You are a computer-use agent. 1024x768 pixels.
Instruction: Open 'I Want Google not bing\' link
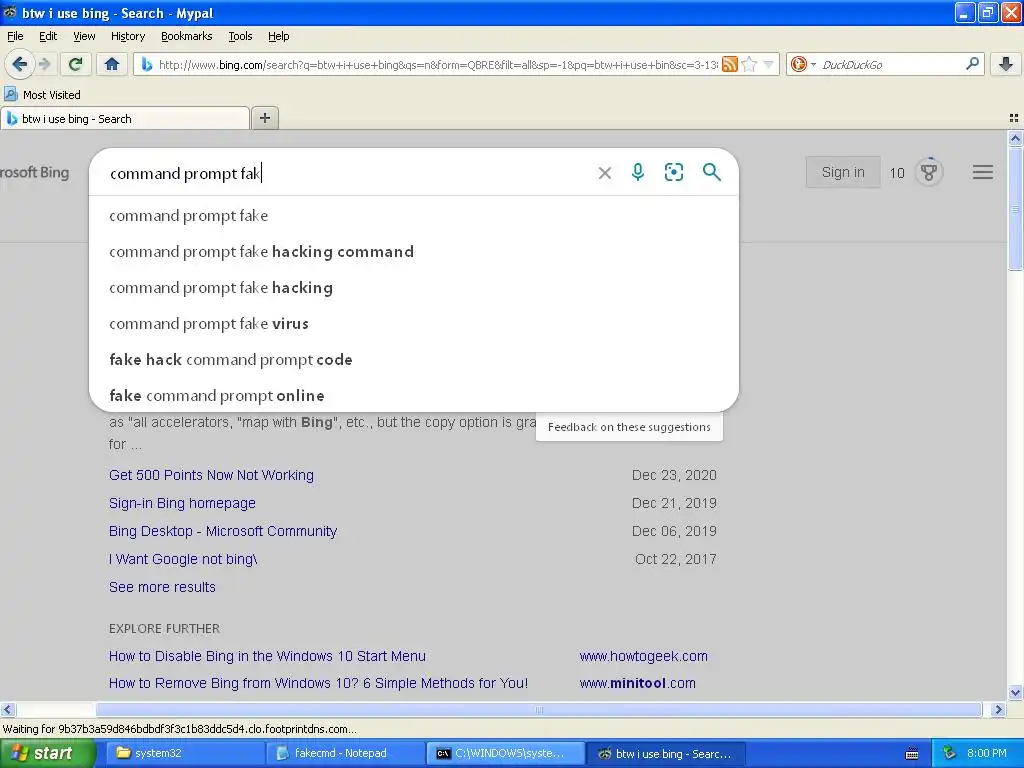point(183,559)
